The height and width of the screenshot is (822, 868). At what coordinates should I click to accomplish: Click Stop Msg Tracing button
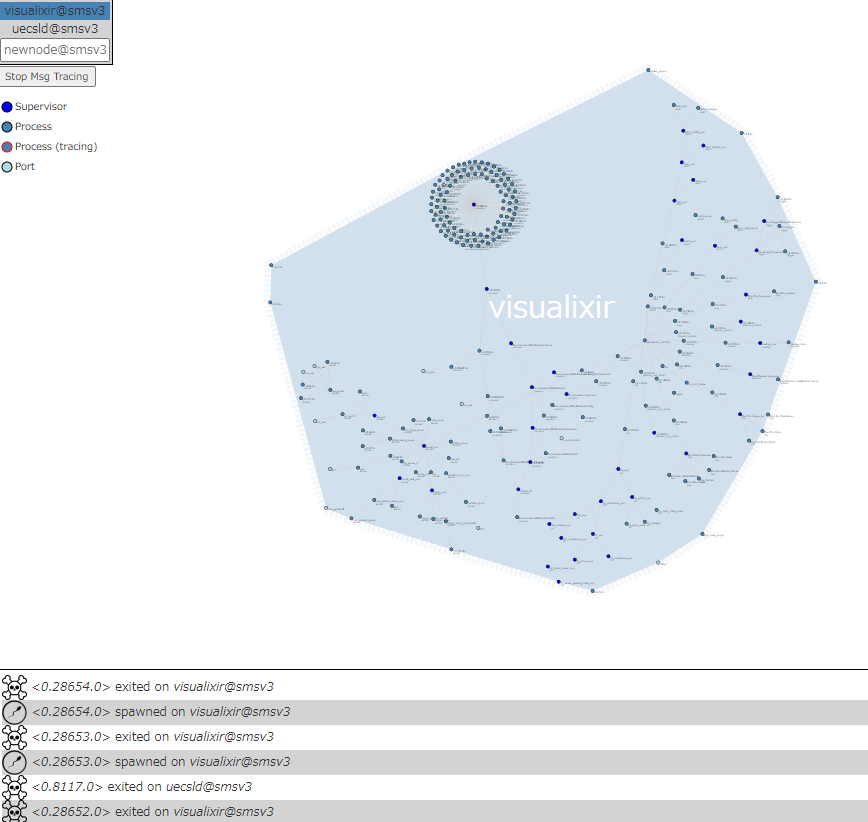point(47,76)
